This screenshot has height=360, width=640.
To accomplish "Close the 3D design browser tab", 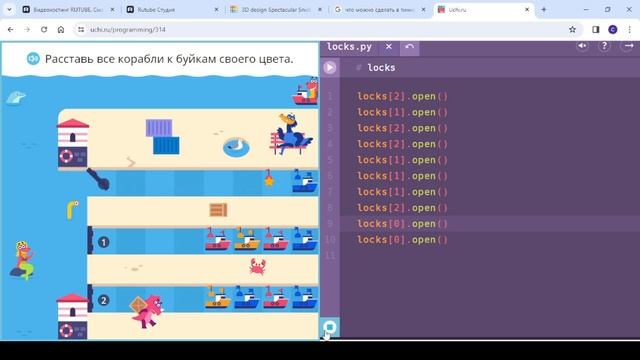I will (320, 9).
